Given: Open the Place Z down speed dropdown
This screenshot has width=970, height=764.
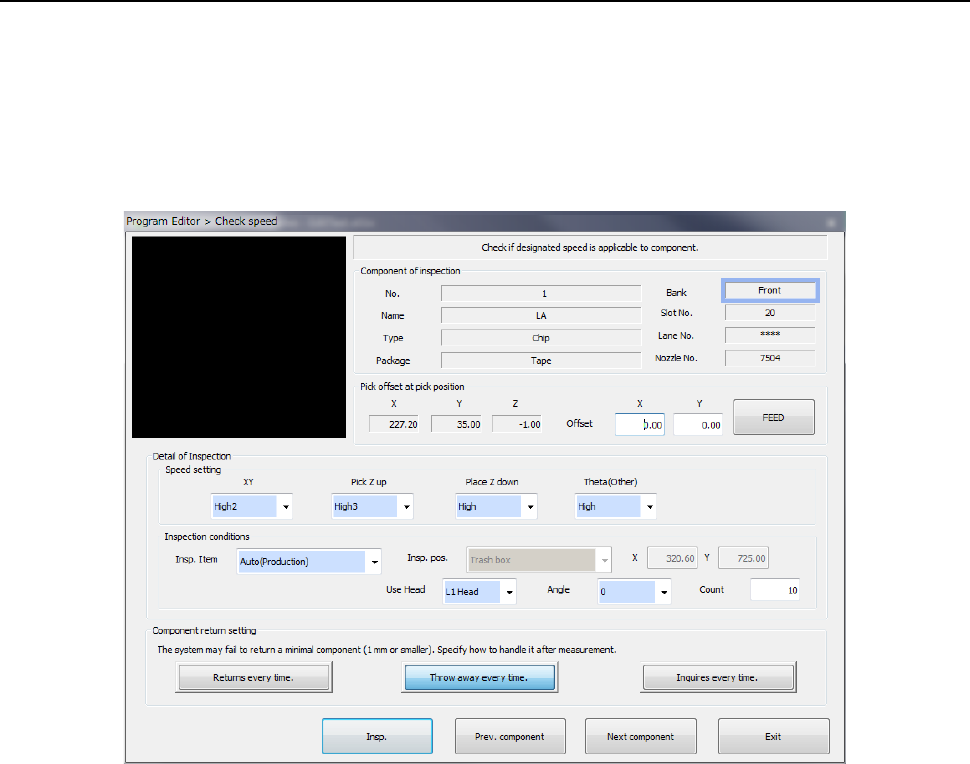Looking at the screenshot, I should pos(496,506).
